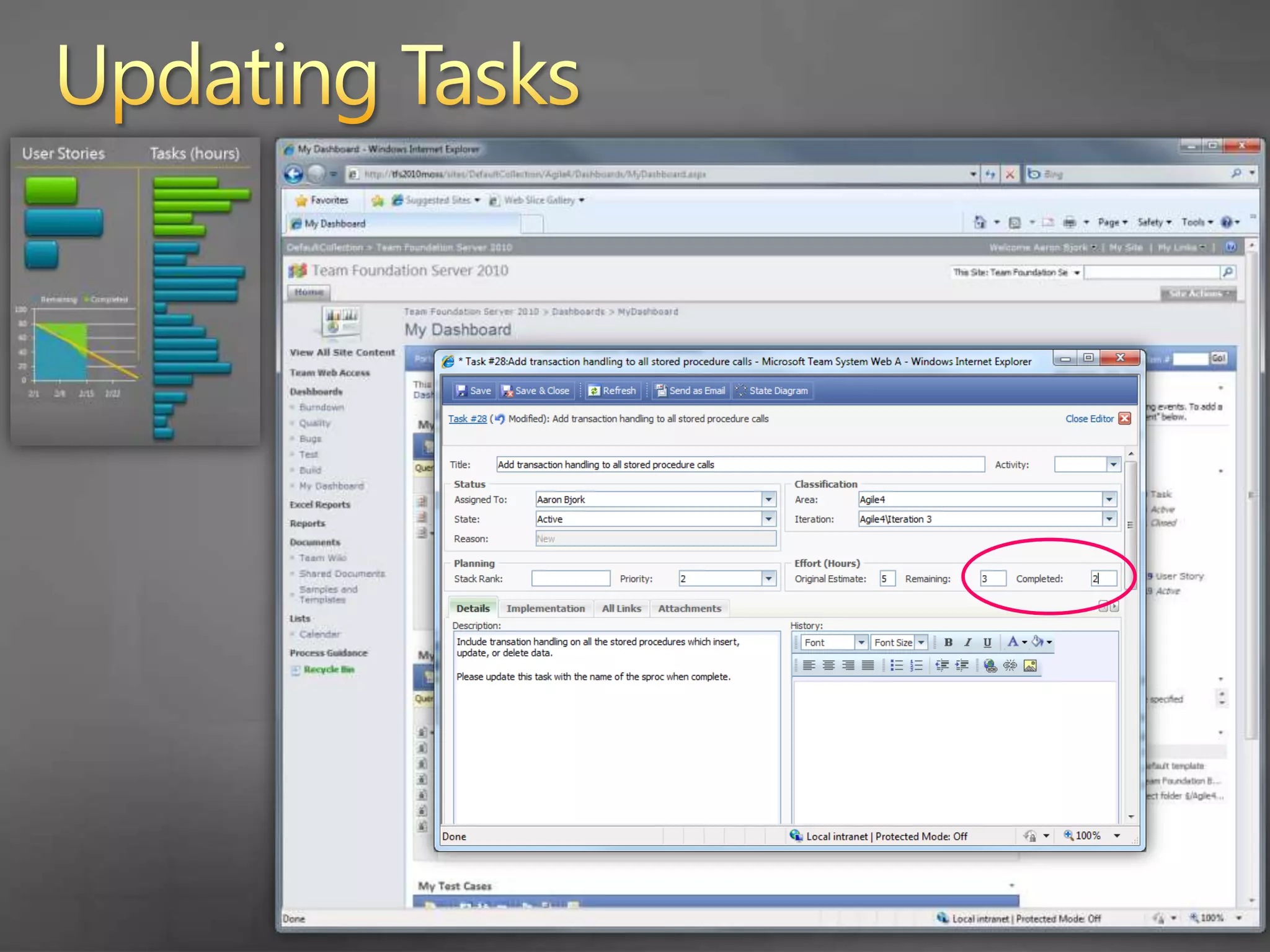Viewport: 1270px width, 952px height.
Task: Send the task as Email
Action: 690,390
